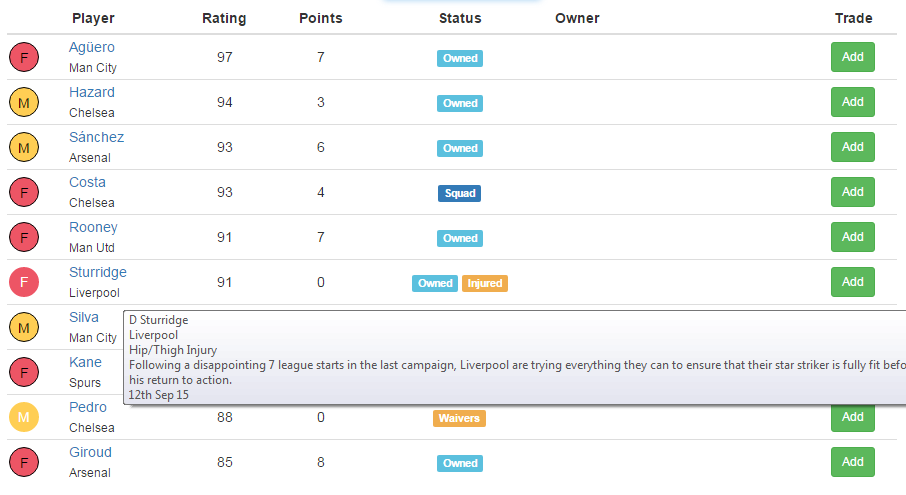The height and width of the screenshot is (495, 906).
Task: Open Pedro's player profile link
Action: pyautogui.click(x=88, y=408)
